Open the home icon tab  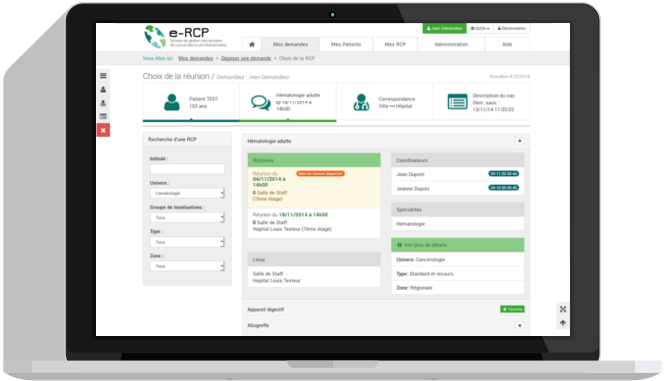tap(251, 44)
